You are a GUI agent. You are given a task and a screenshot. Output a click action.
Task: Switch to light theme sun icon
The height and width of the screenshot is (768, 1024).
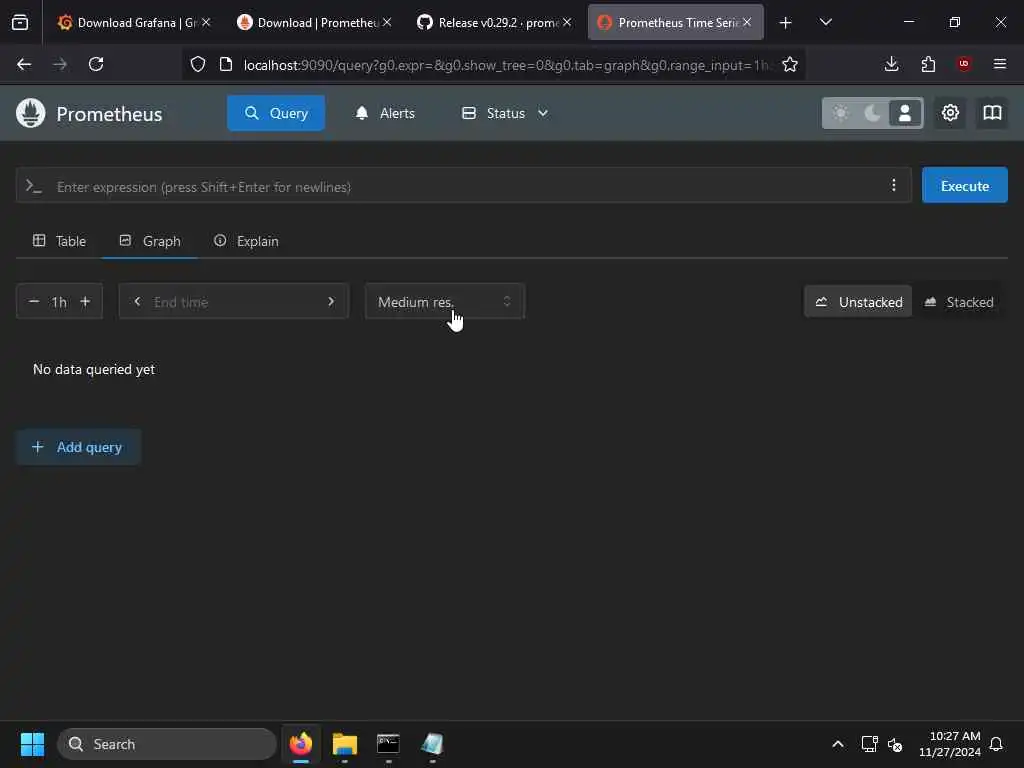840,113
